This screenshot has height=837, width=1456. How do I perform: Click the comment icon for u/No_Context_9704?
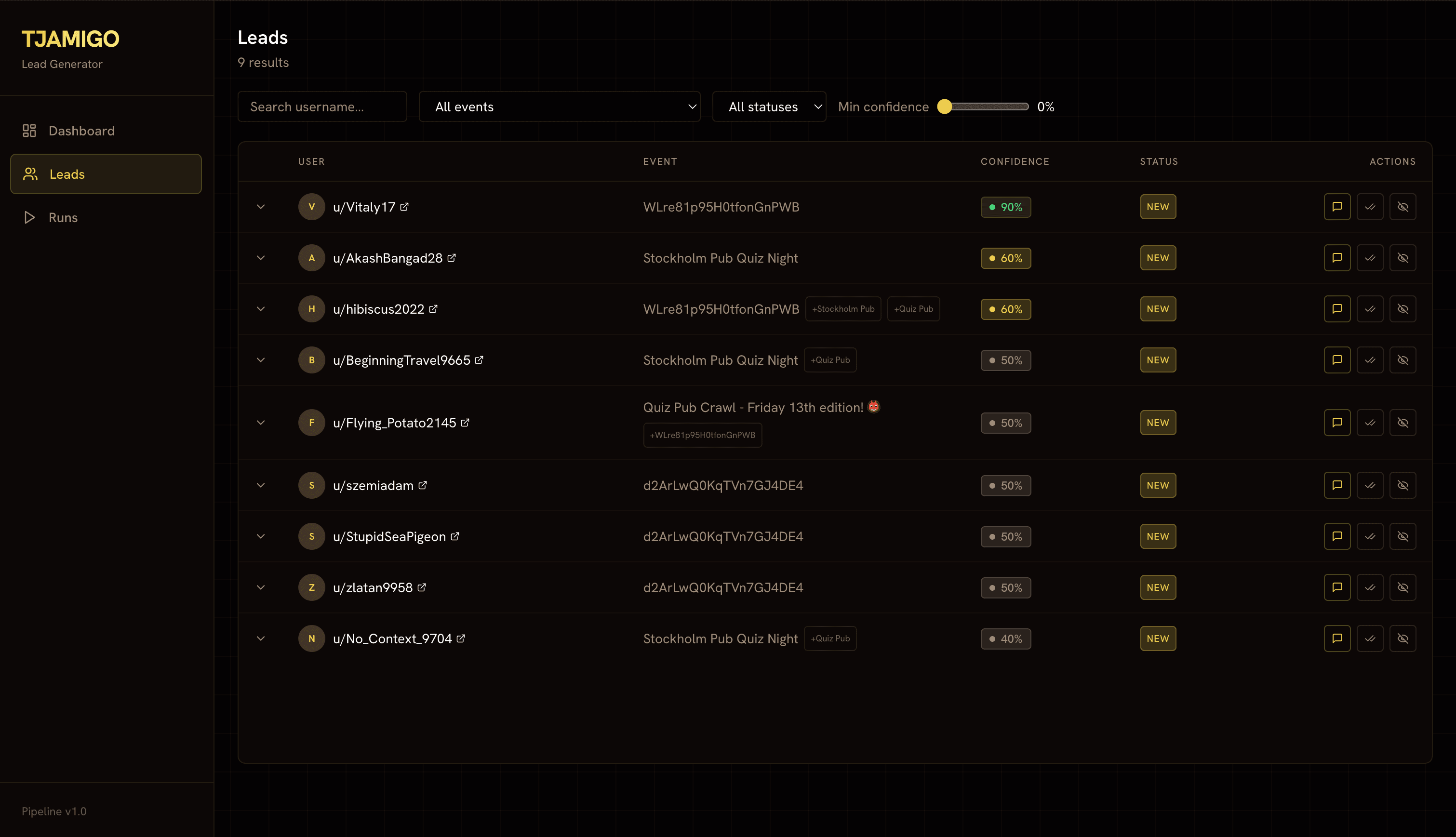pos(1337,638)
